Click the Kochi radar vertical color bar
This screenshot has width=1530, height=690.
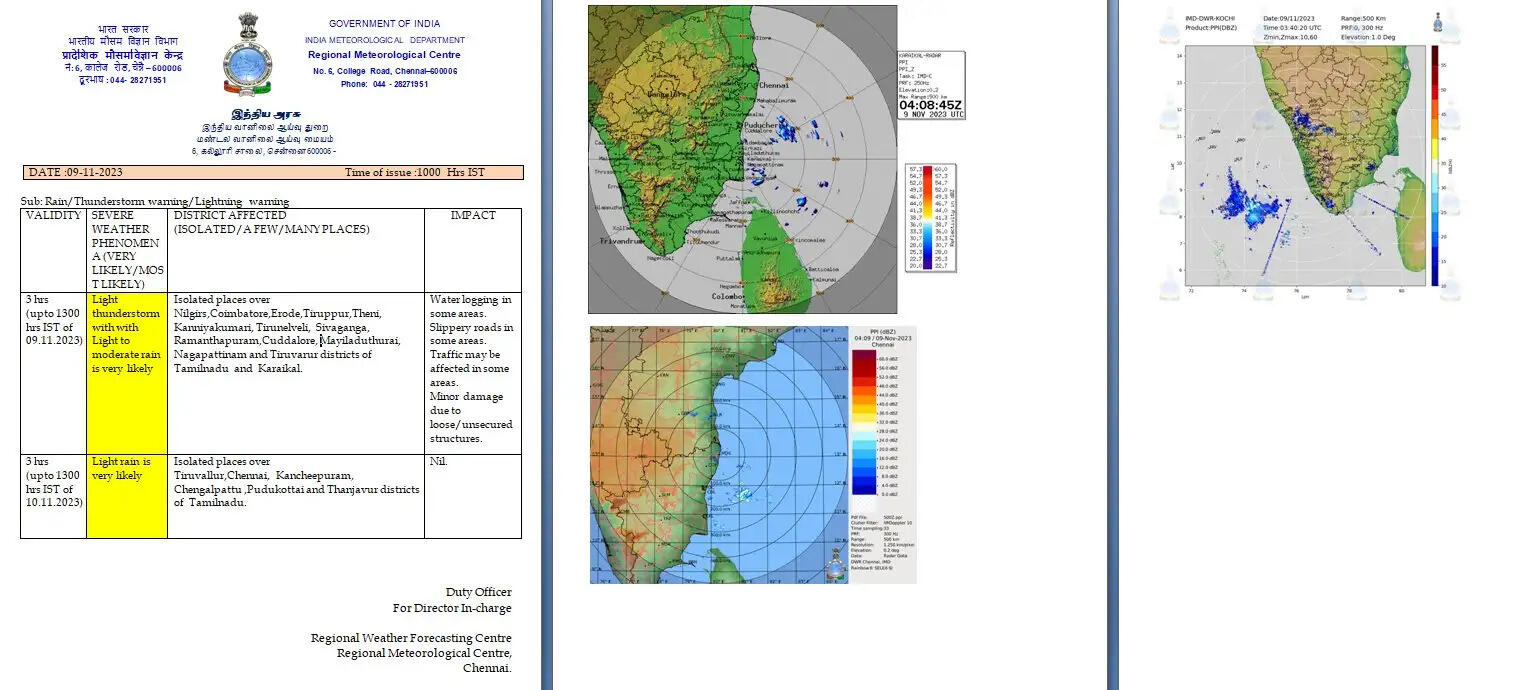click(1434, 165)
